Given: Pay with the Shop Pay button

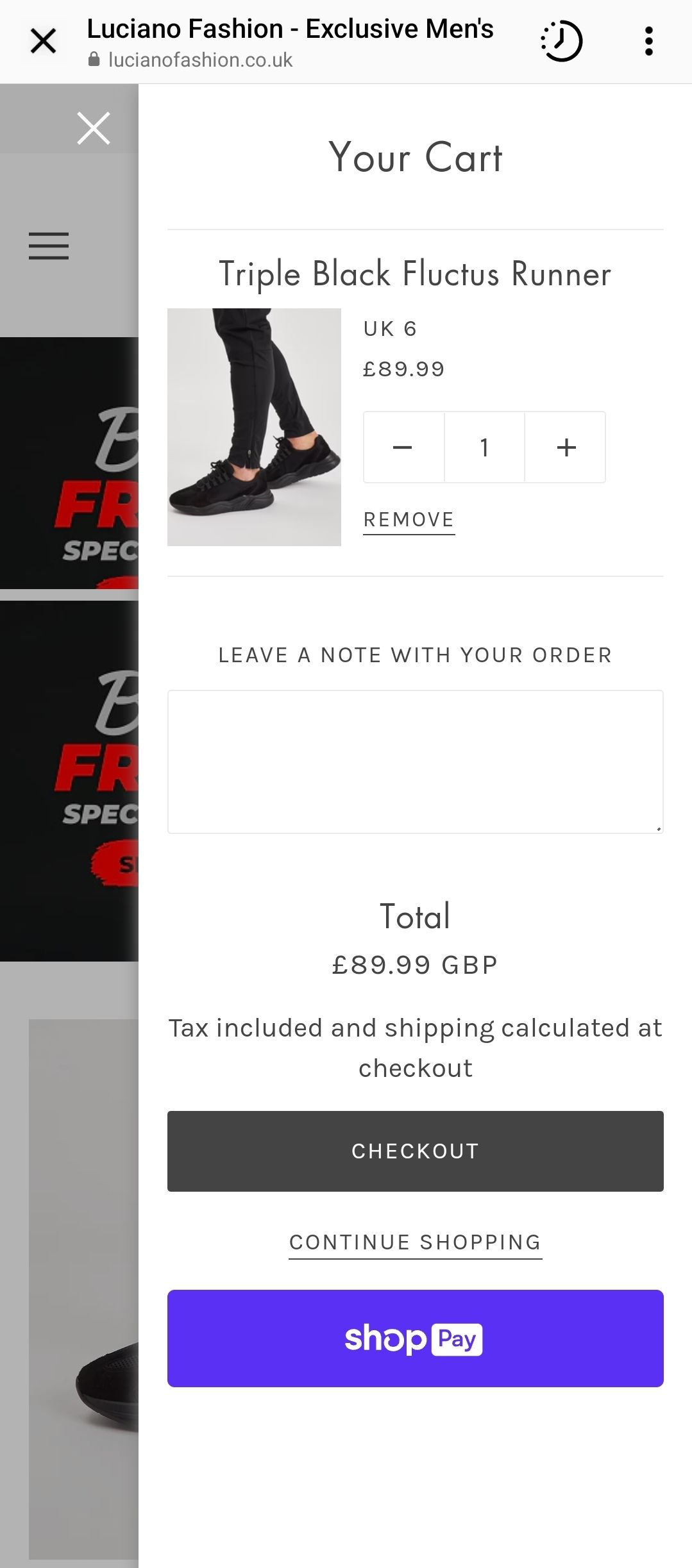Looking at the screenshot, I should [415, 1339].
